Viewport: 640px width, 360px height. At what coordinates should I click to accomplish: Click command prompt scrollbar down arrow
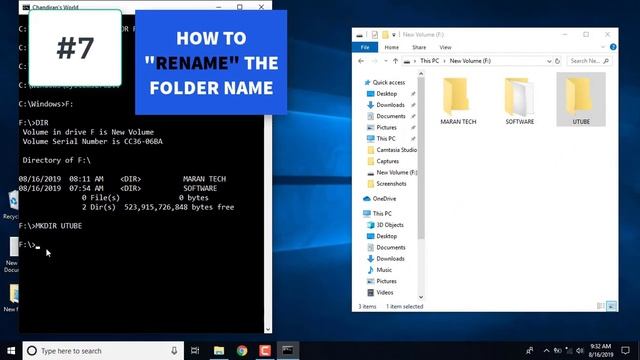268,329
